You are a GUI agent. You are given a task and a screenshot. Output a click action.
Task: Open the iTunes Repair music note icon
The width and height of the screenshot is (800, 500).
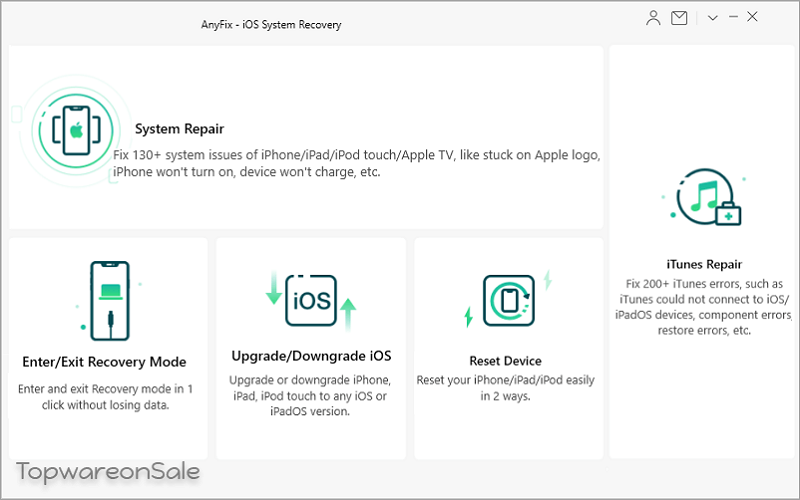704,197
